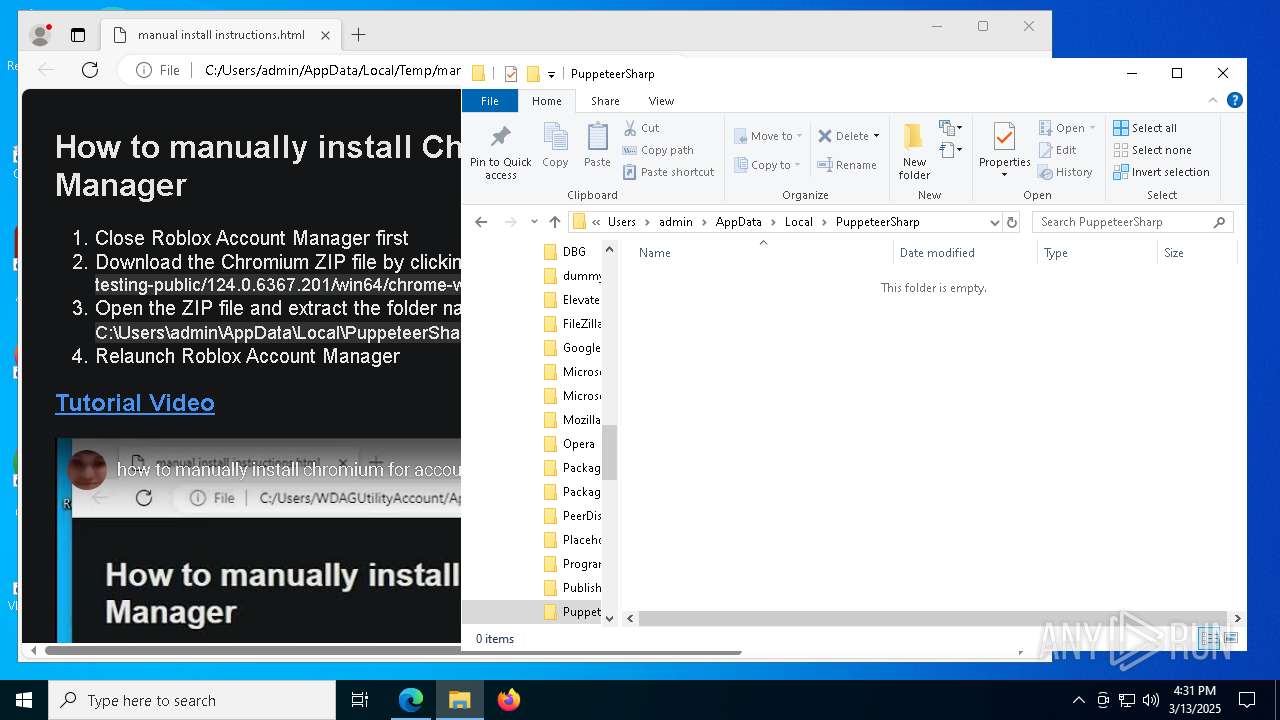Click Select all in ribbon

(x=1145, y=128)
